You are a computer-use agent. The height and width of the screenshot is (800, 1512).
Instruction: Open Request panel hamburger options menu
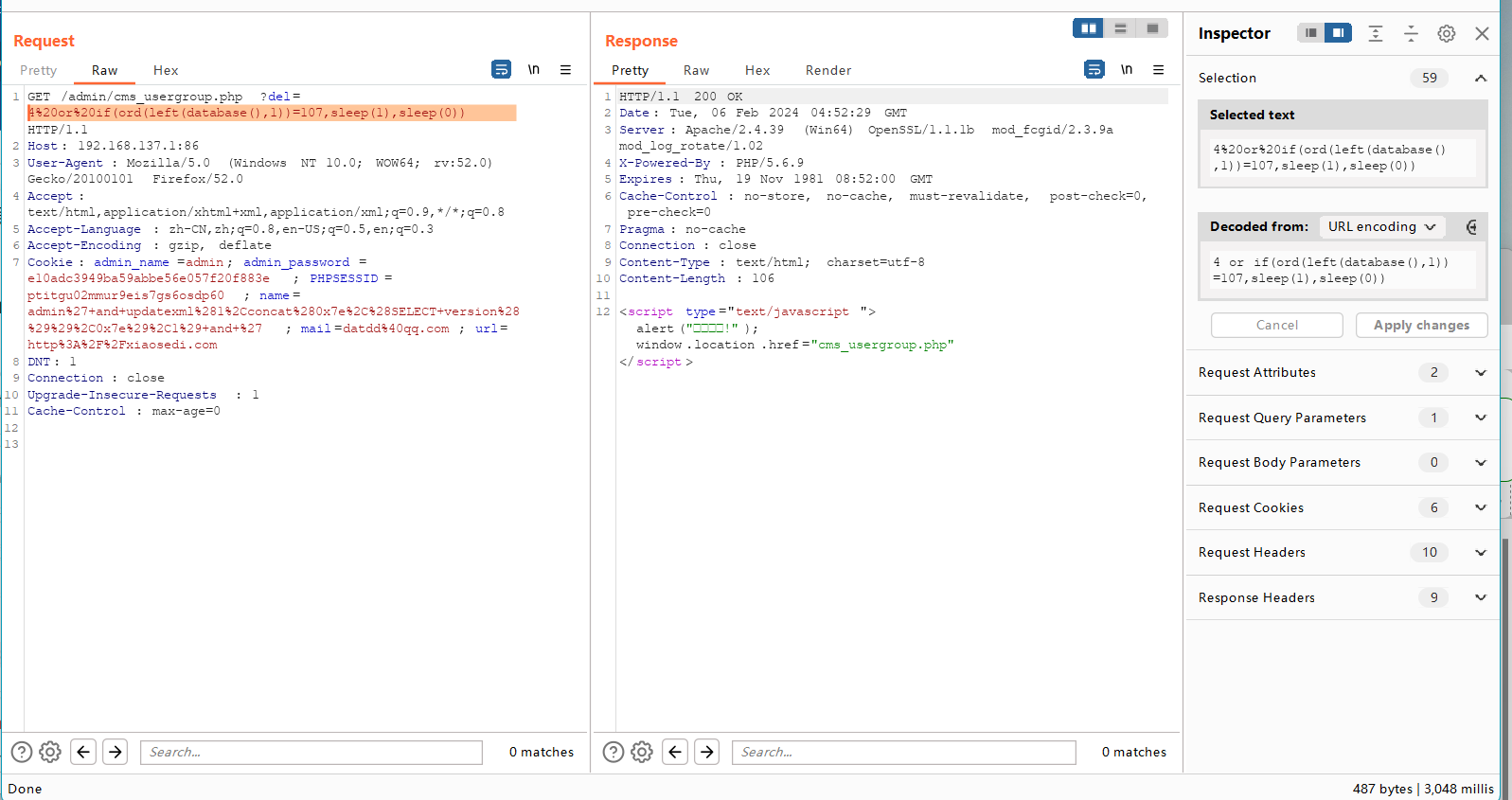tap(565, 69)
